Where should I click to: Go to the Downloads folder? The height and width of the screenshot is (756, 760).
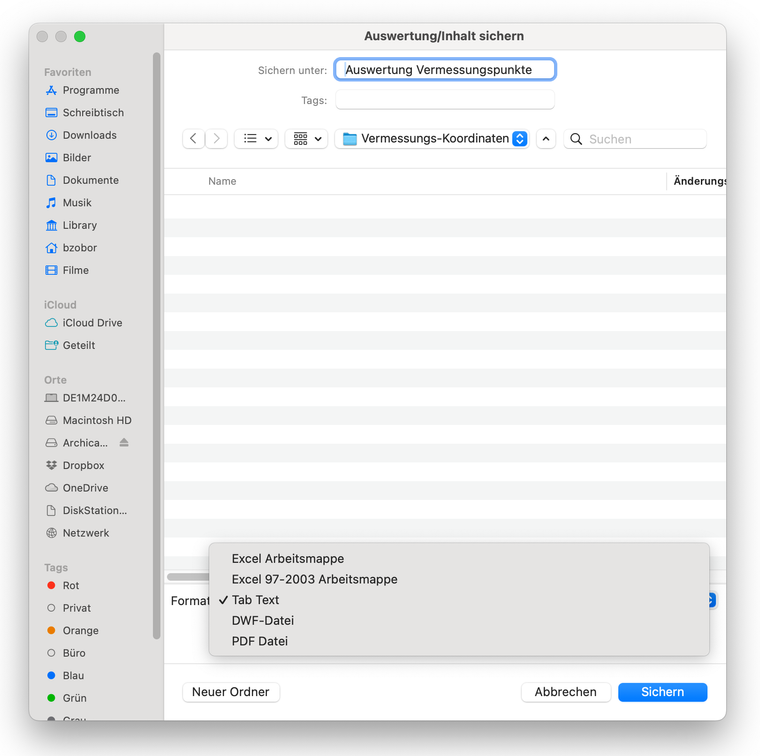(80, 135)
